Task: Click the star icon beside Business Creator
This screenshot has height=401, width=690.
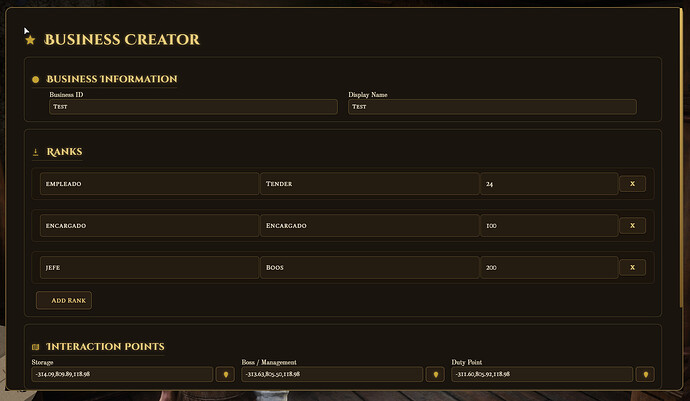Action: 30,40
